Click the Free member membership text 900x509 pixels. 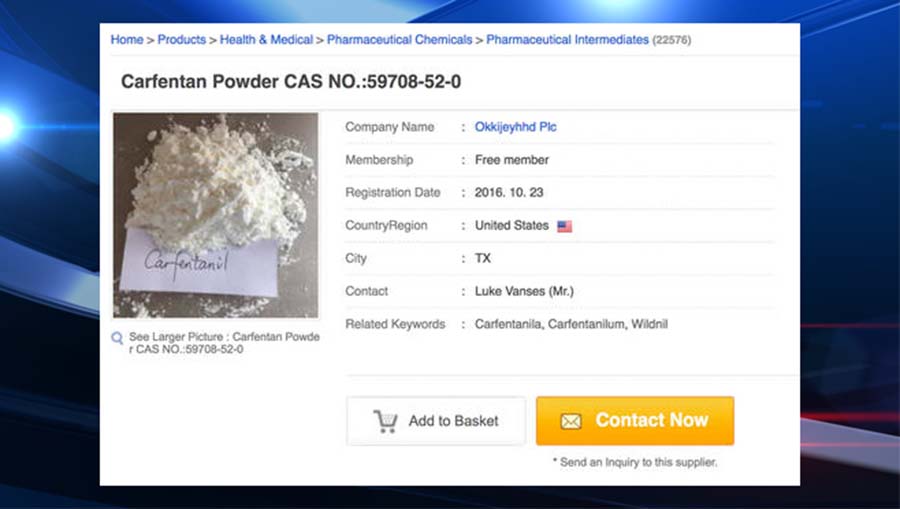511,160
